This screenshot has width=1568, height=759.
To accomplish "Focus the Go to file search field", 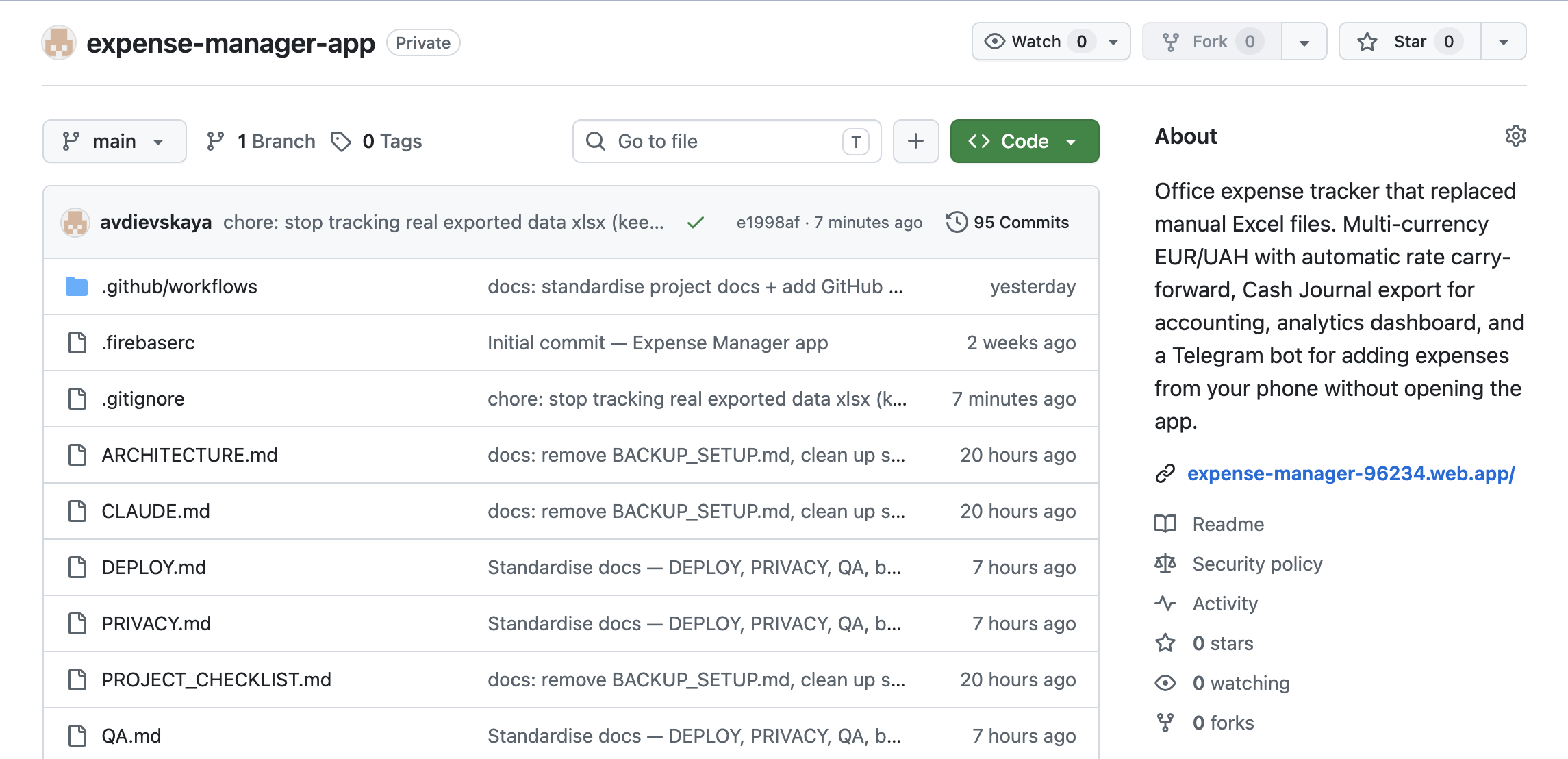I will pyautogui.click(x=726, y=141).
